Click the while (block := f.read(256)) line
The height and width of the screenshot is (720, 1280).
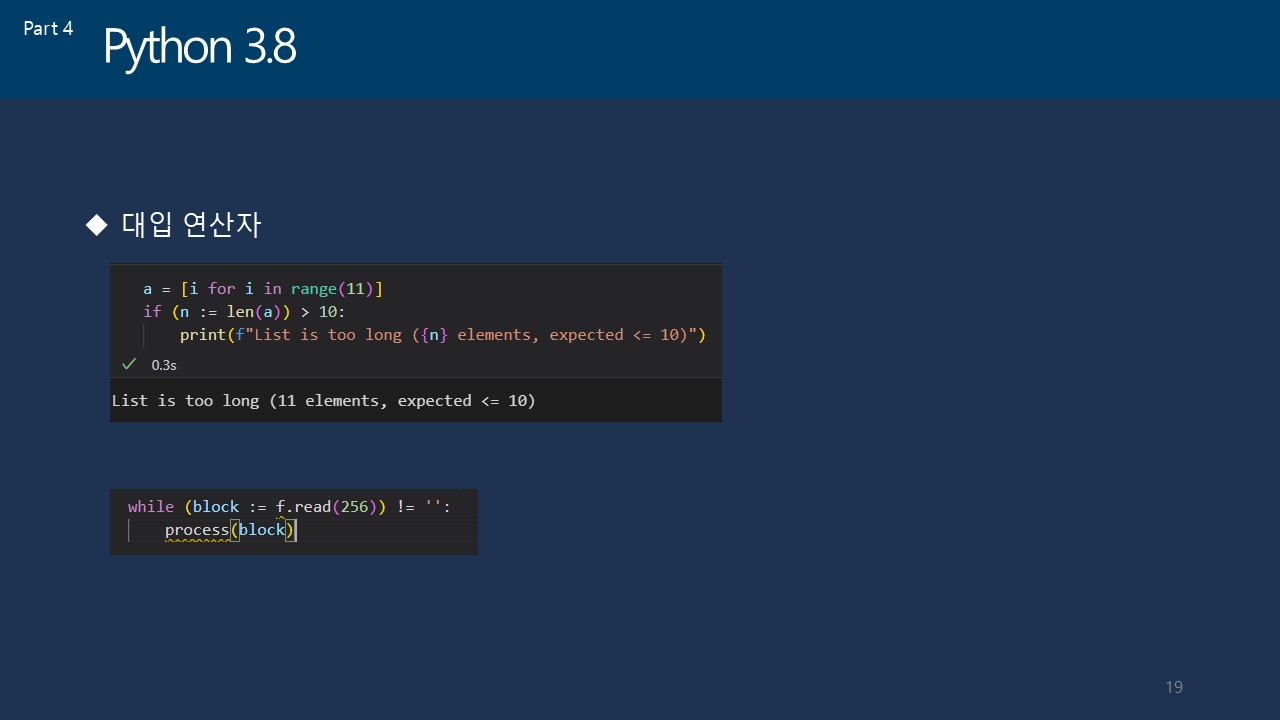[x=289, y=507]
